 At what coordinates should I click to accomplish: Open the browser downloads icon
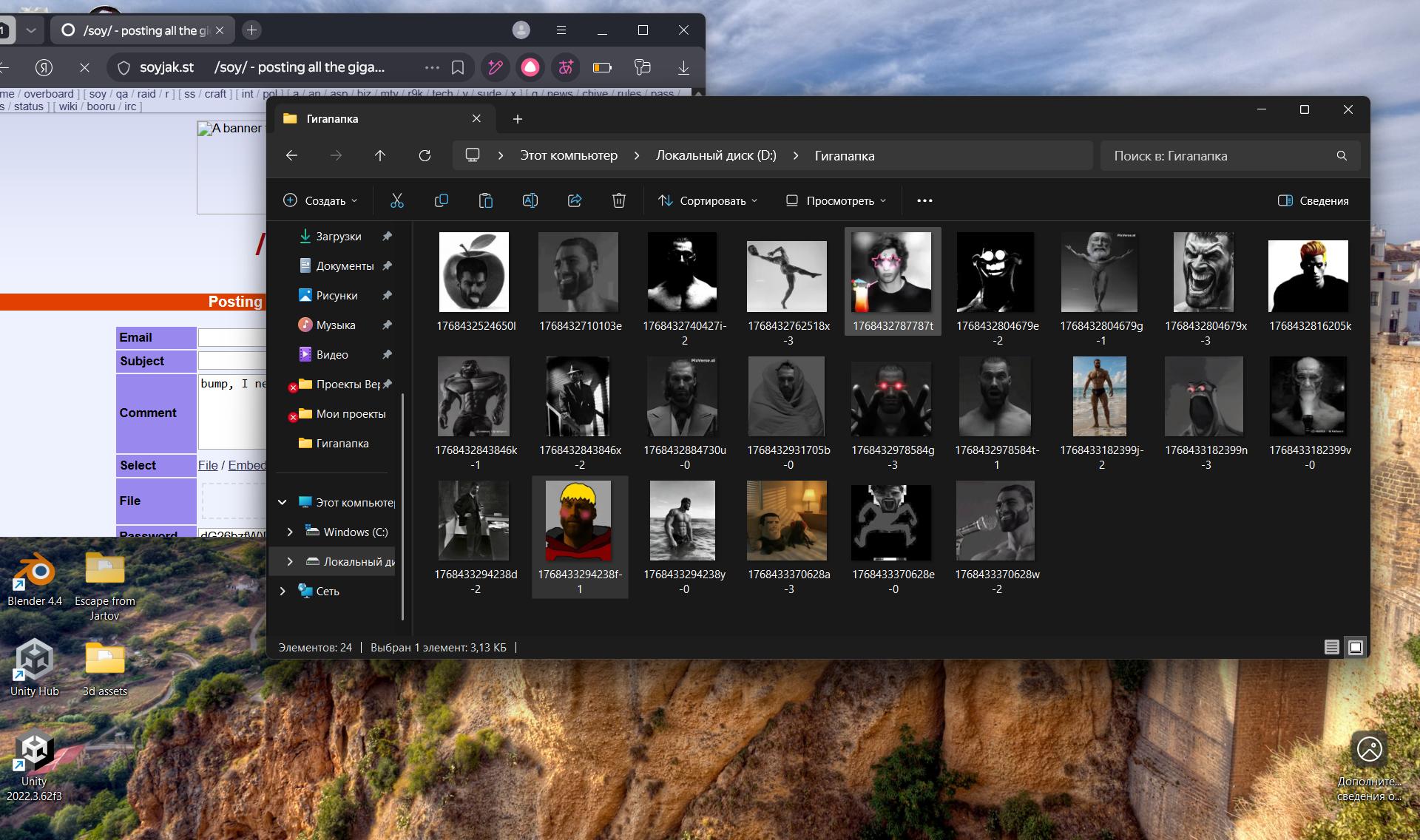[x=683, y=67]
